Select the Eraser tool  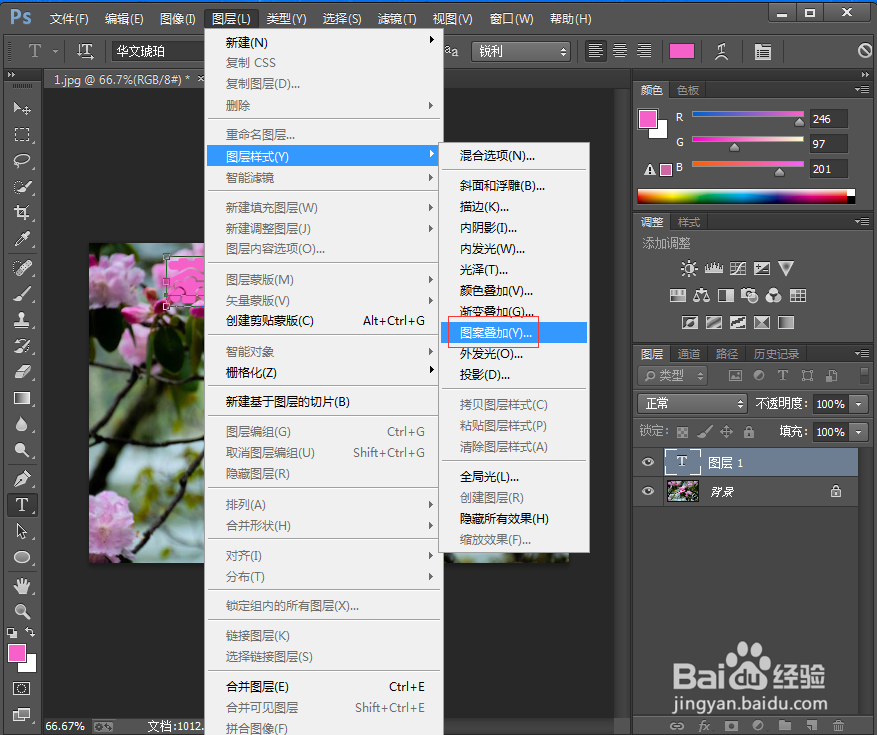(22, 372)
